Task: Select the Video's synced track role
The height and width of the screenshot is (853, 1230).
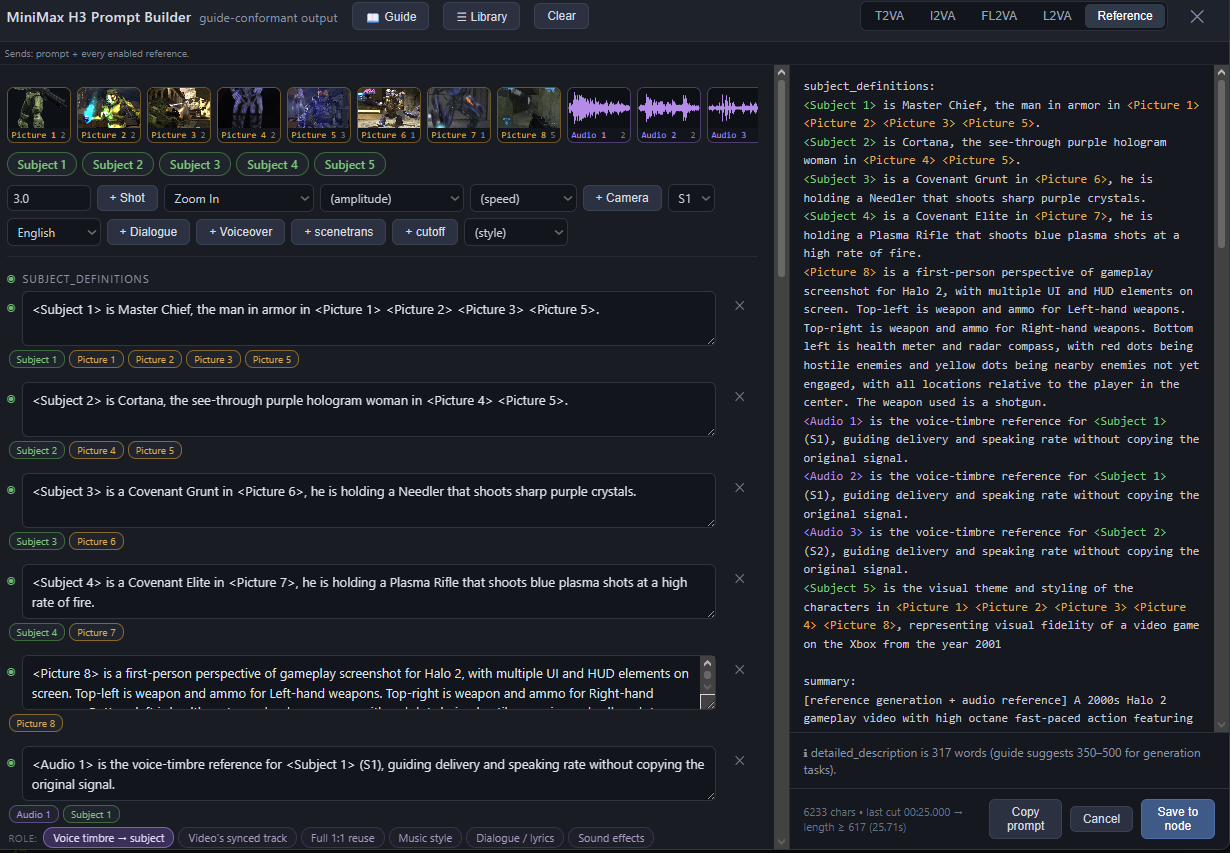Action: point(238,838)
